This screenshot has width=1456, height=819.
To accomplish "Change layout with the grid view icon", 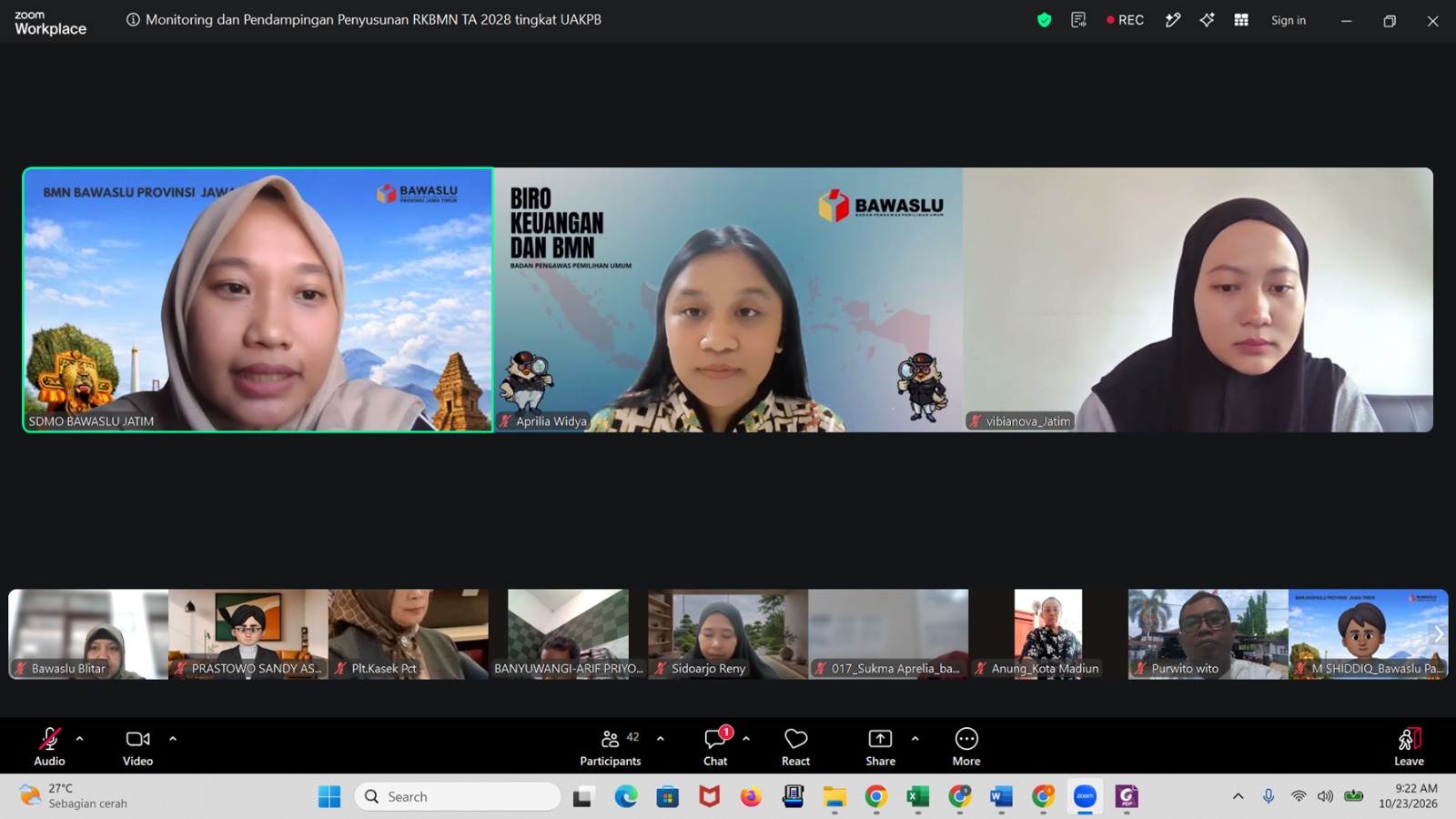I will pos(1241,20).
